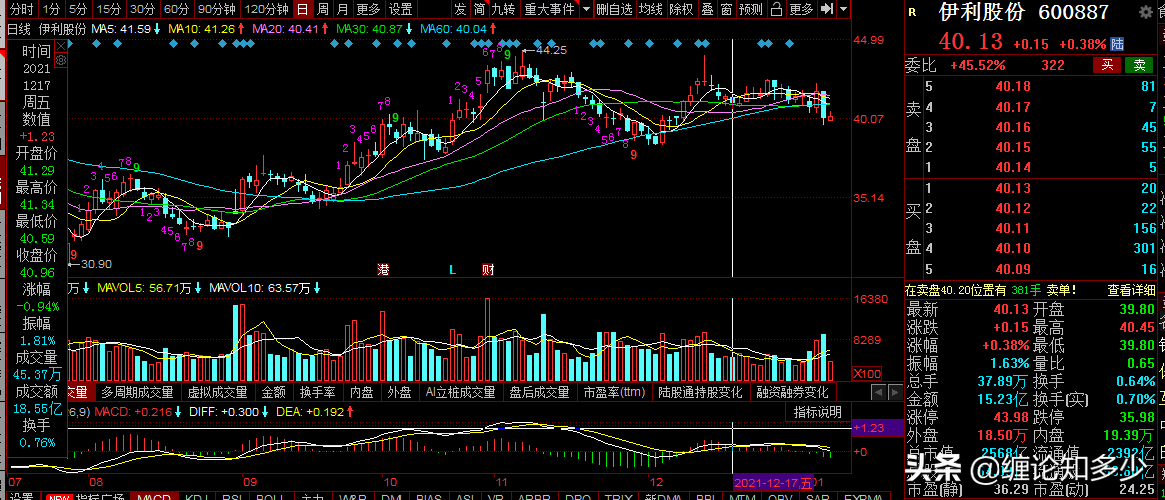Click buy level 3 price 40.11

pyautogui.click(x=1012, y=228)
